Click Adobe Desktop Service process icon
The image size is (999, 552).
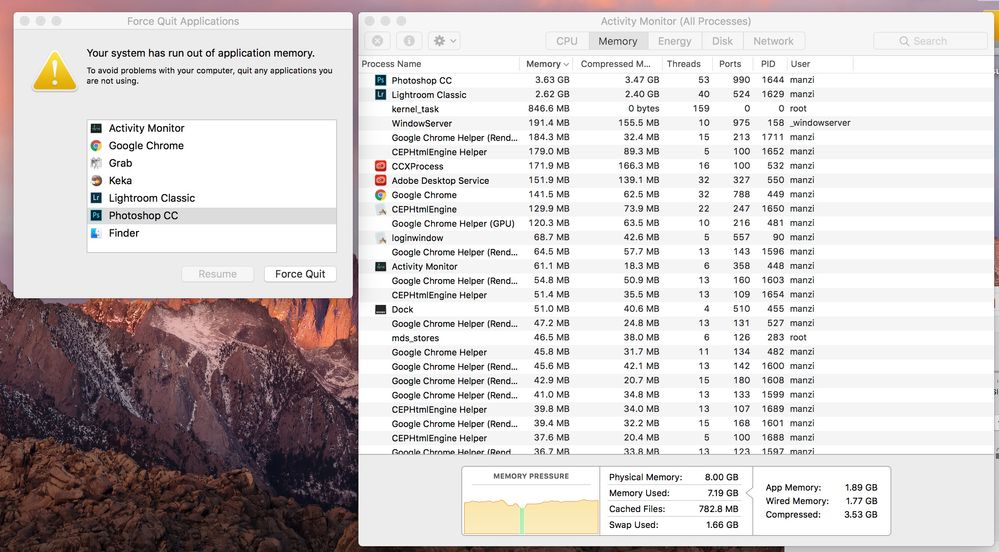pos(380,180)
